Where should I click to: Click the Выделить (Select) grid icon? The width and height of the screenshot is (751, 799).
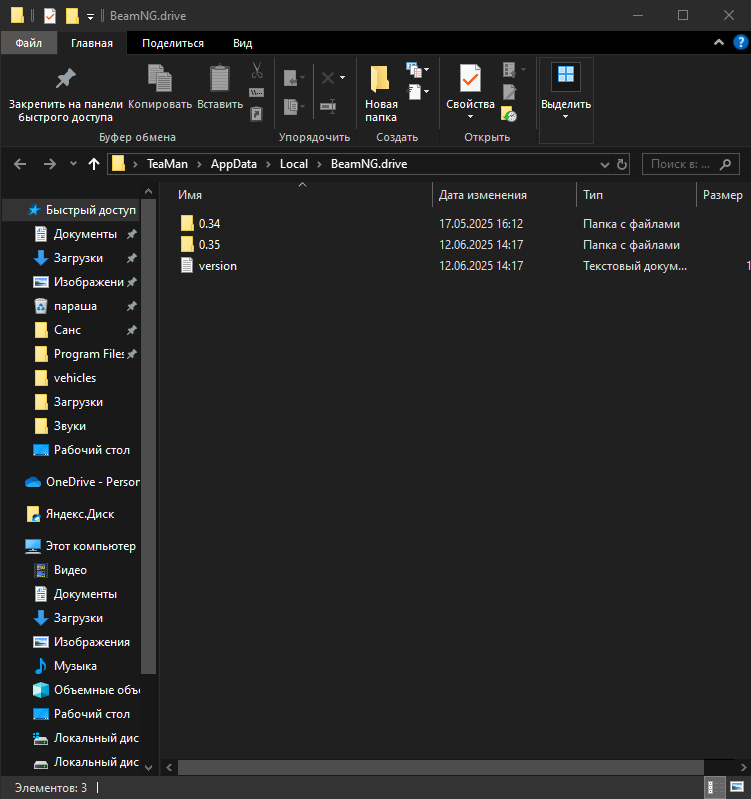(x=566, y=74)
